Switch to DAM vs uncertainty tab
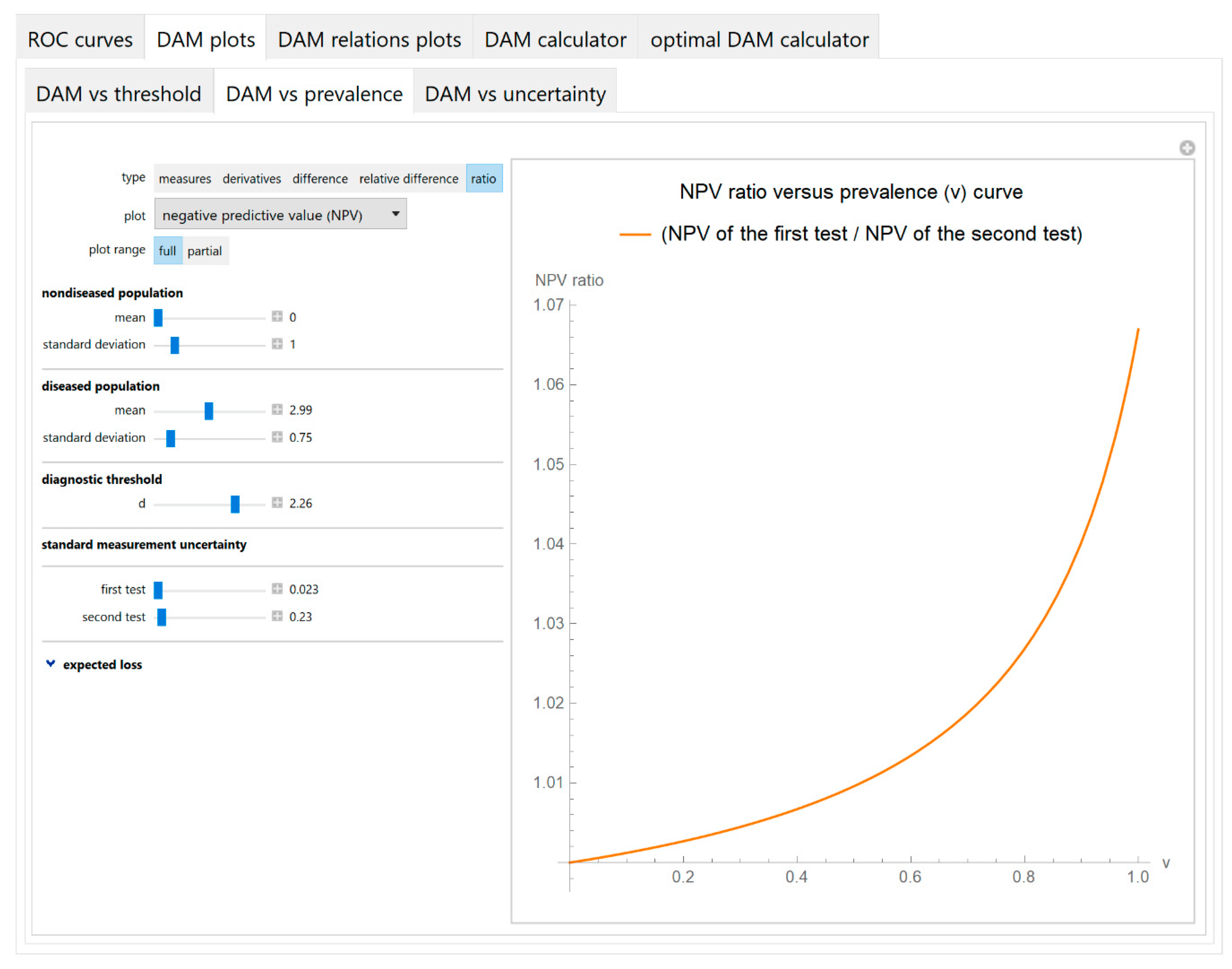1232x969 pixels. pos(514,94)
